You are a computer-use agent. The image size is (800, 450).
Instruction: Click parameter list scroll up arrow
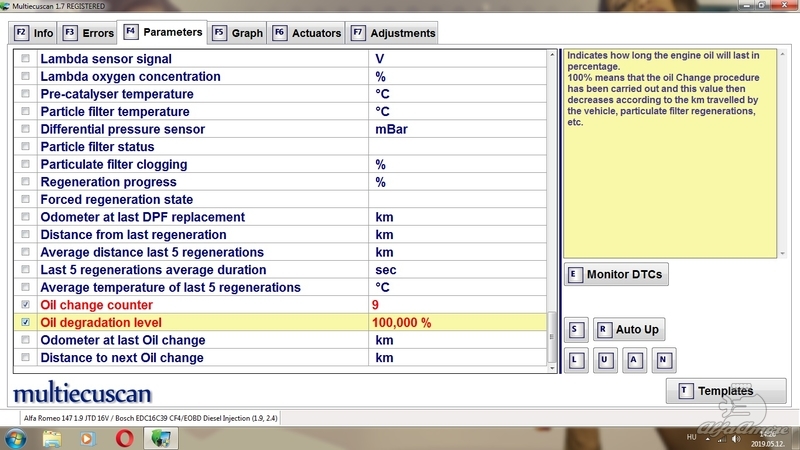point(552,54)
